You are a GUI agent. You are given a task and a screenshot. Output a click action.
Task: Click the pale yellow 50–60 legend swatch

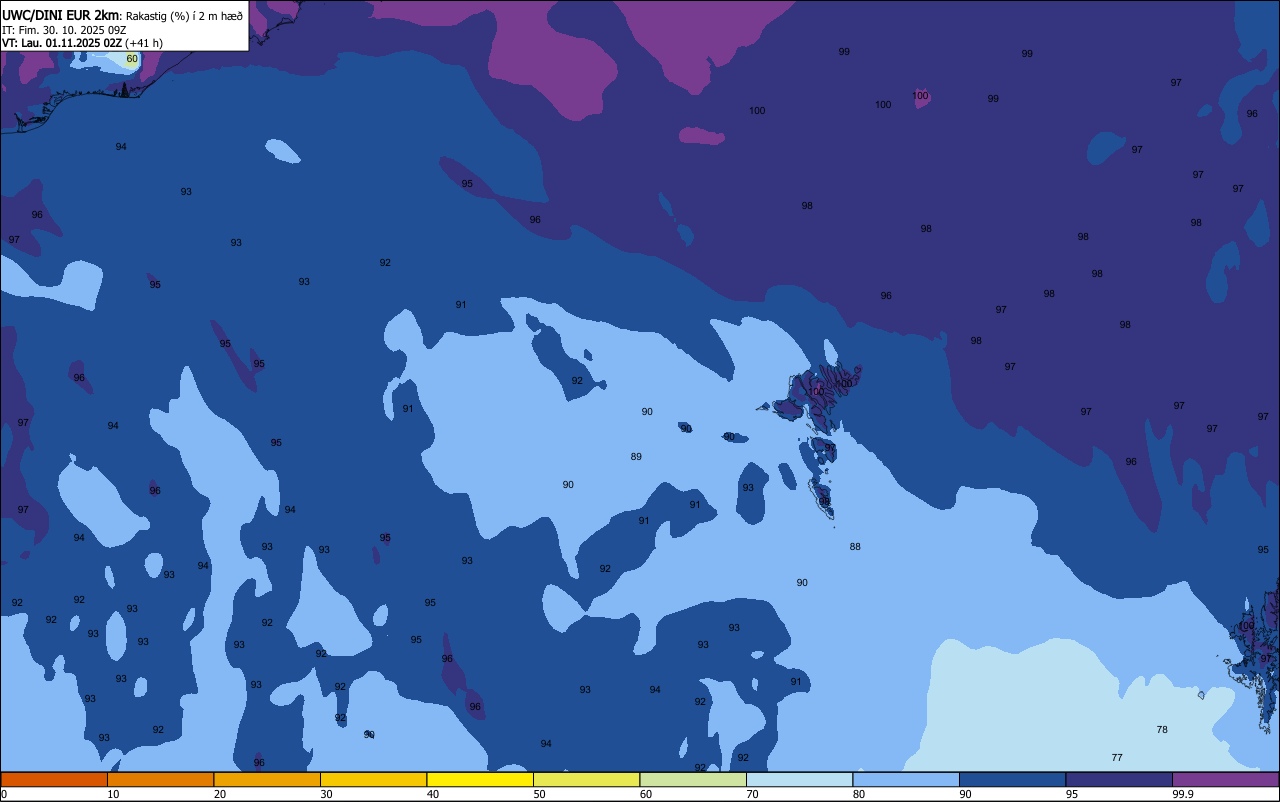586,779
